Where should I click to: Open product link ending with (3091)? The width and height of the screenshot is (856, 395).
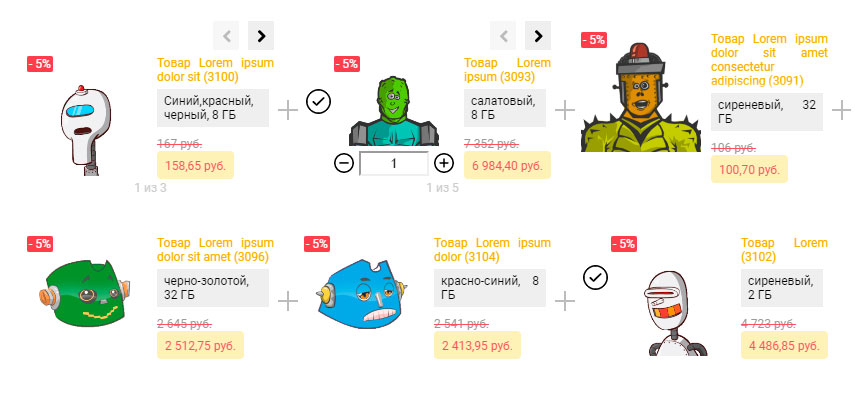point(769,60)
